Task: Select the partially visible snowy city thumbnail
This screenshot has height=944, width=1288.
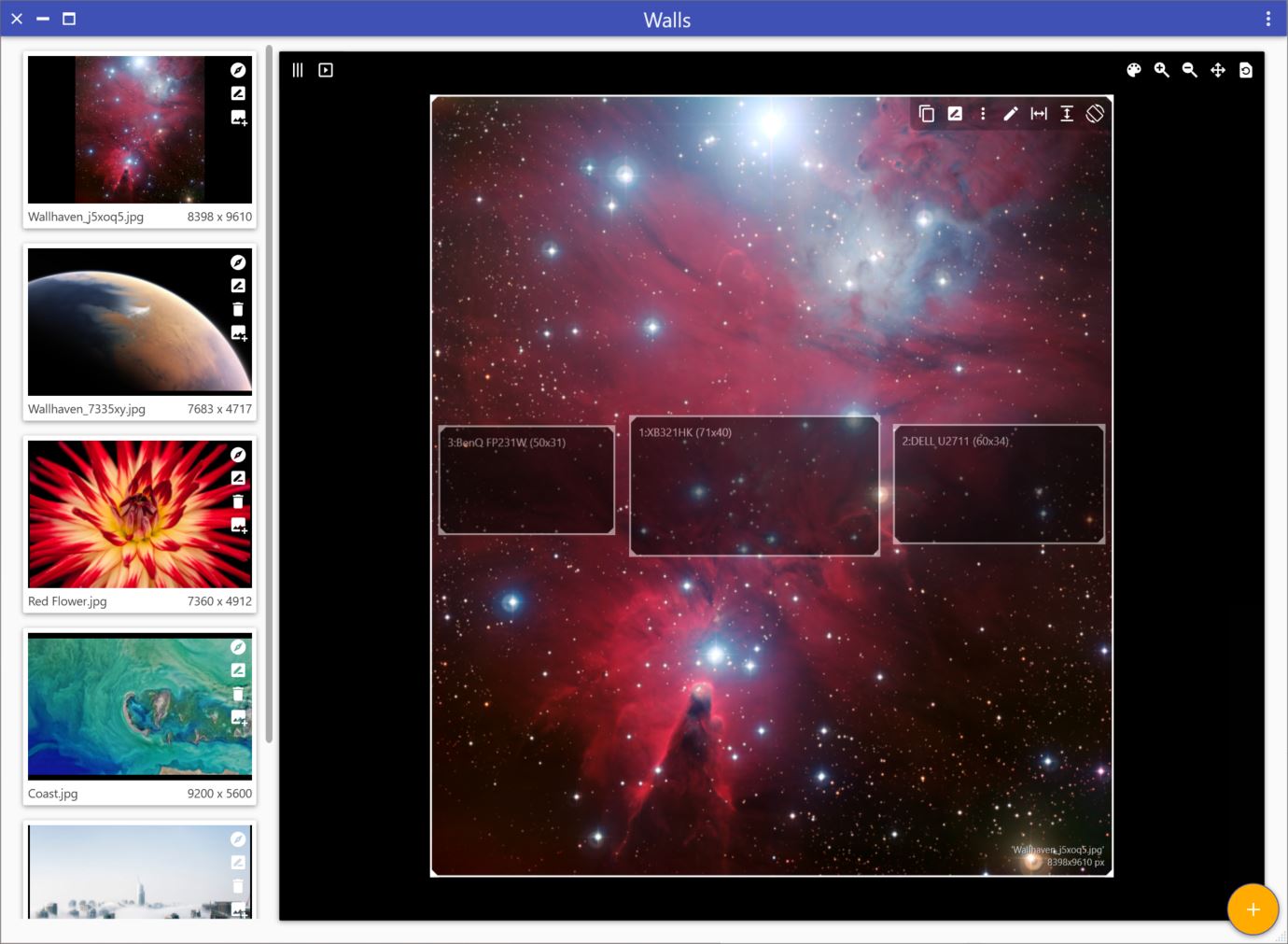Action: (x=140, y=872)
